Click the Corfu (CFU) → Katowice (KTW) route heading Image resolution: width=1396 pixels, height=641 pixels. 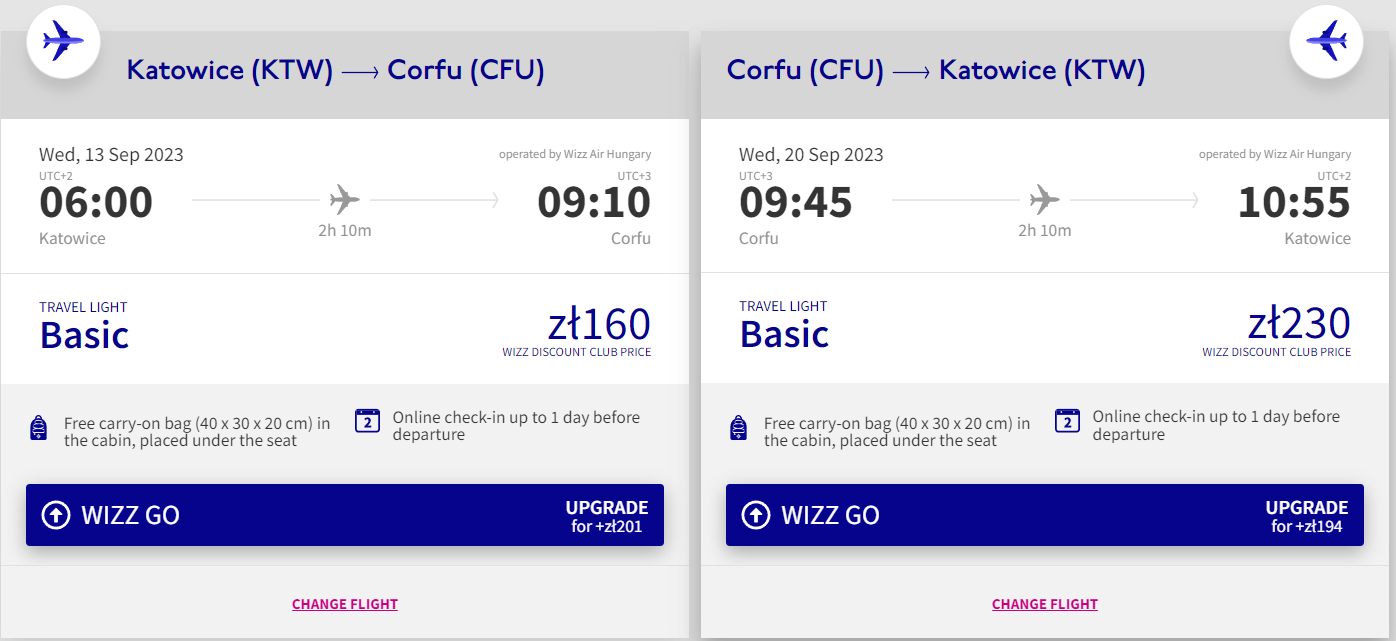point(935,71)
